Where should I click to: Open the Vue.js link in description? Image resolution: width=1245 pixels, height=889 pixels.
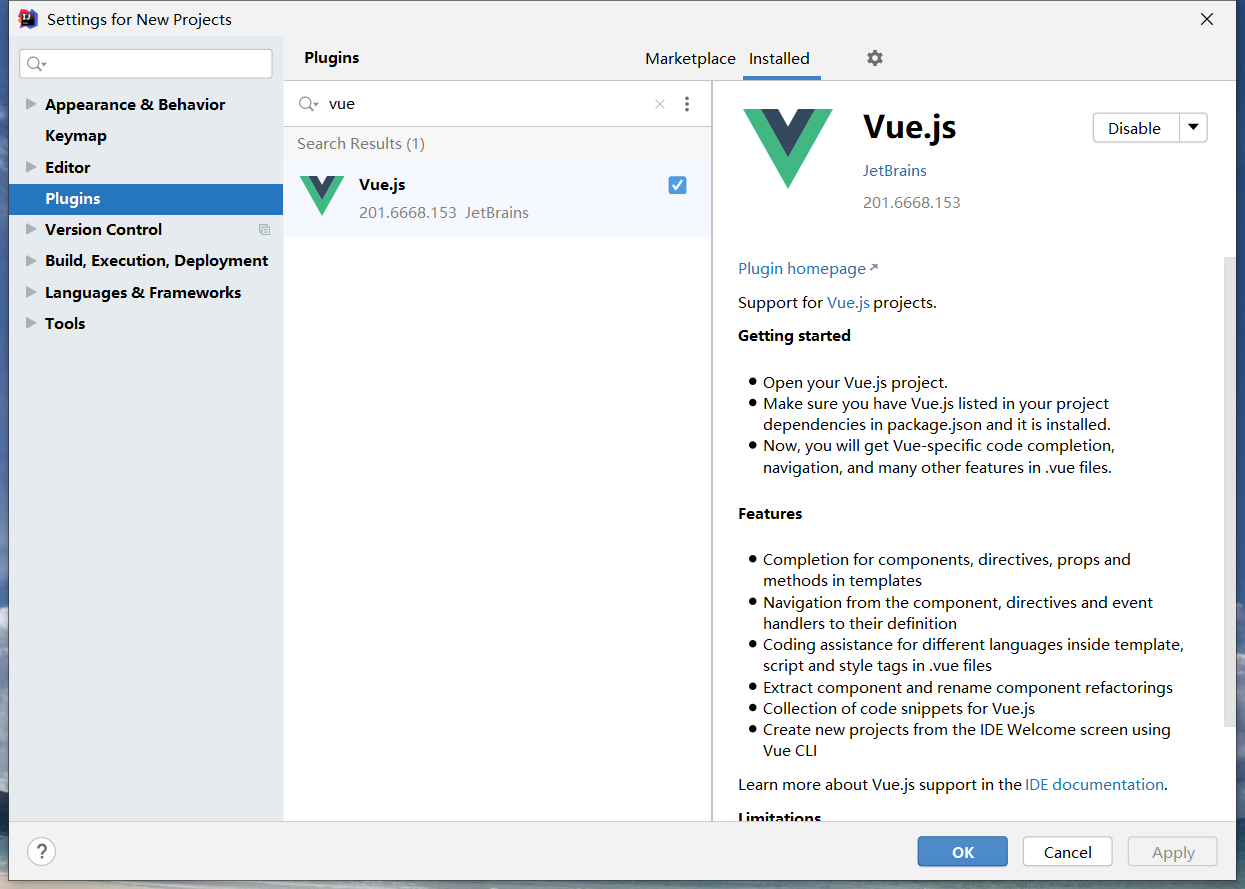point(848,302)
